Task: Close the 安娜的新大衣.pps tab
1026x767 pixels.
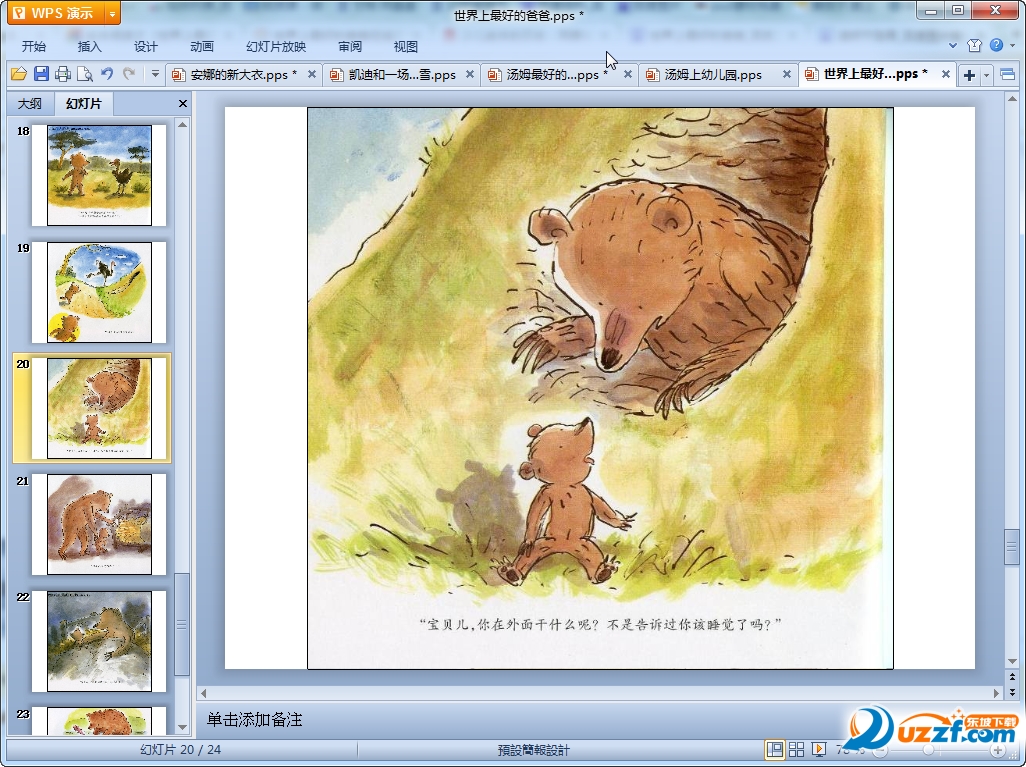Action: pyautogui.click(x=312, y=75)
